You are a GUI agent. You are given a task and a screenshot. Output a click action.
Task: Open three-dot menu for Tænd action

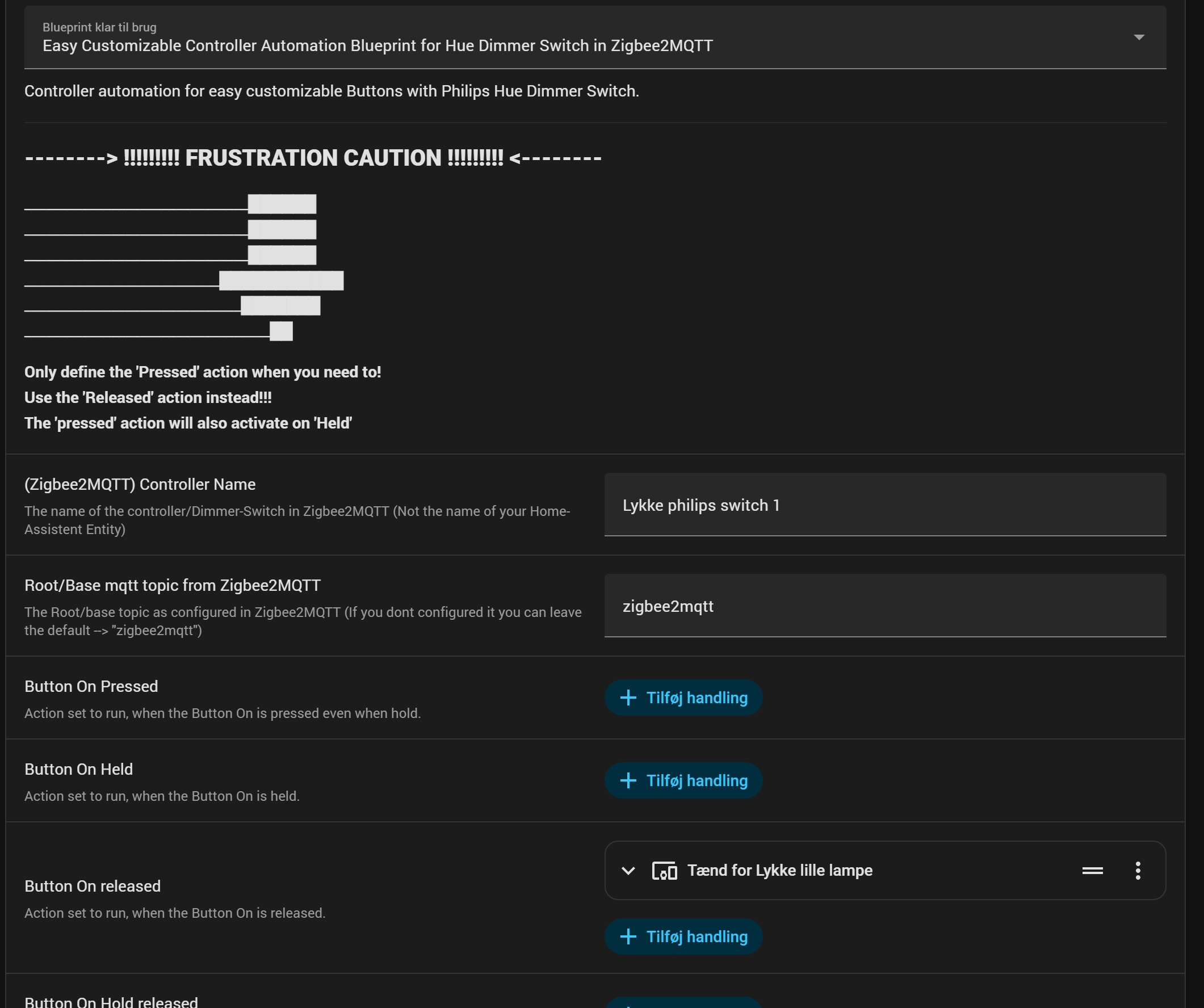(1138, 871)
